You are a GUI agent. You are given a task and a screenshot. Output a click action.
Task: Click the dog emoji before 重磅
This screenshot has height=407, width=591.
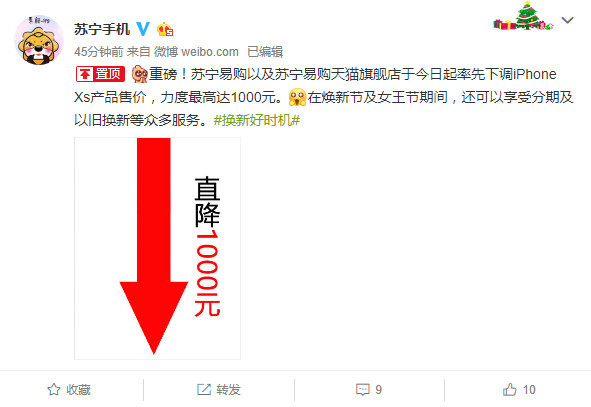[x=139, y=74]
